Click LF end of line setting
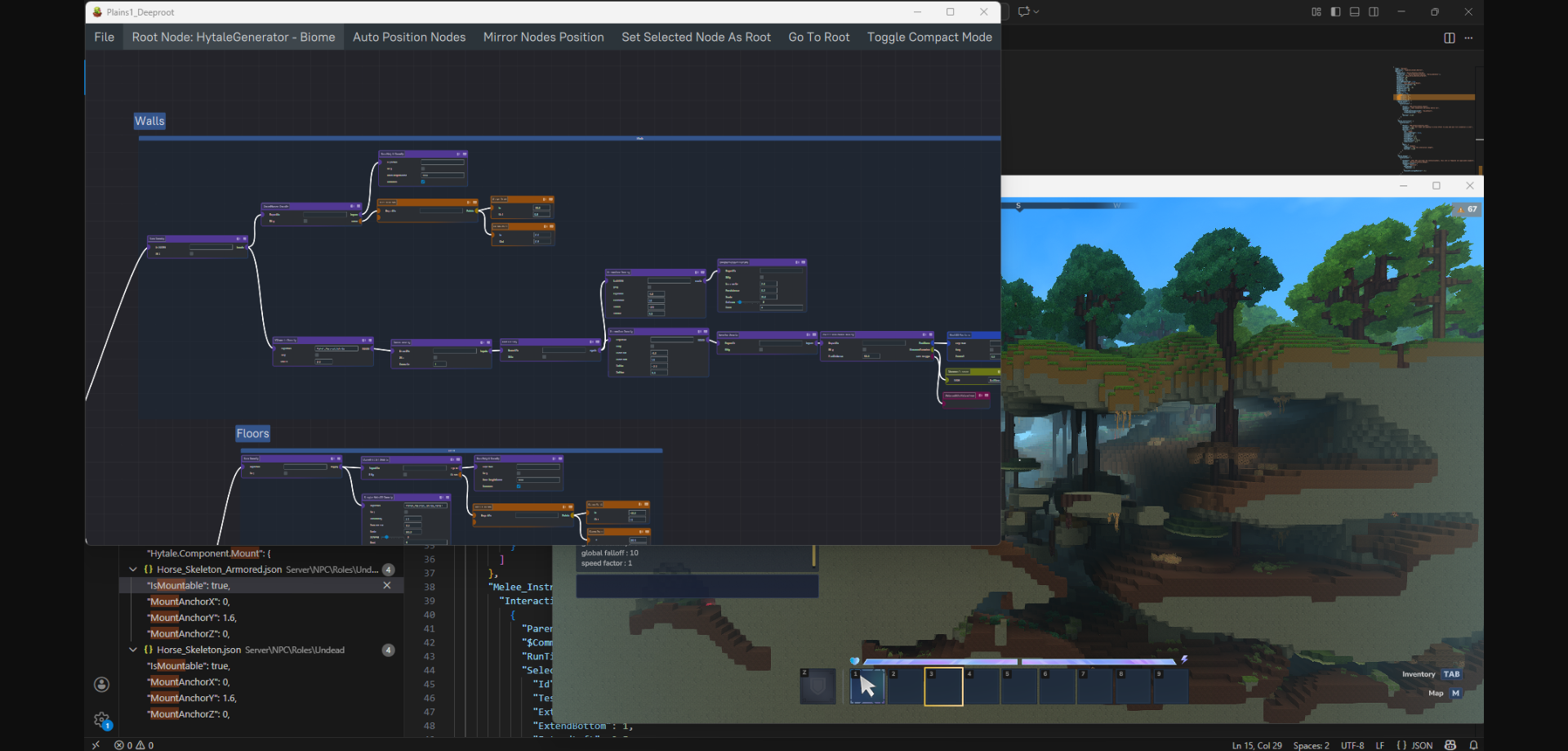The width and height of the screenshot is (1568, 751). (1379, 745)
